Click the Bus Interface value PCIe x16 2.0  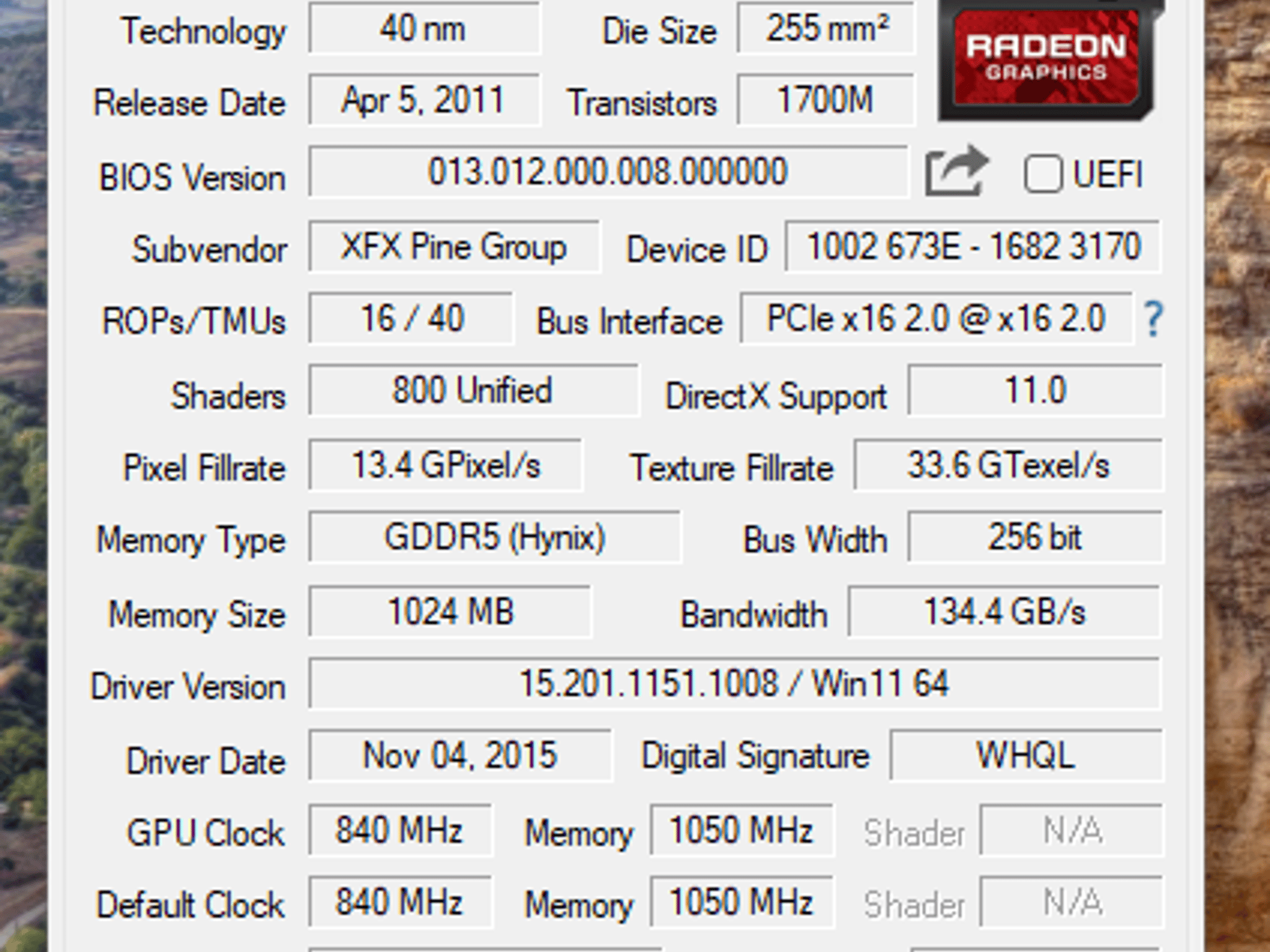tap(936, 319)
